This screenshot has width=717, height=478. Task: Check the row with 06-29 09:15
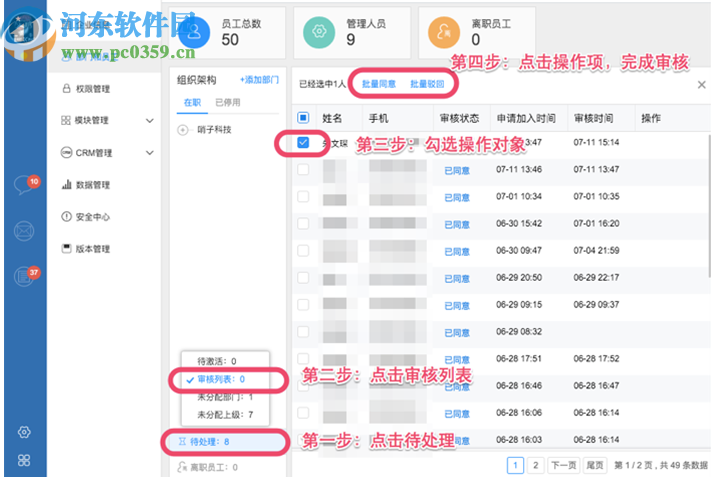tap(303, 305)
